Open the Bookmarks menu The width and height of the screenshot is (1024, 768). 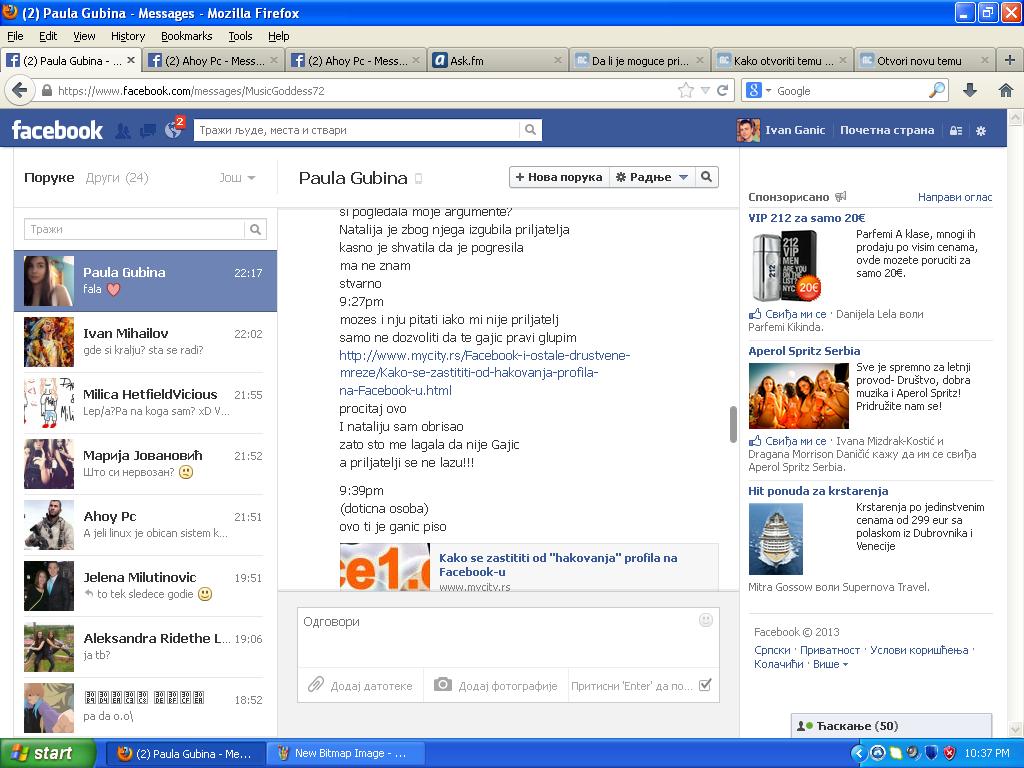tap(186, 36)
